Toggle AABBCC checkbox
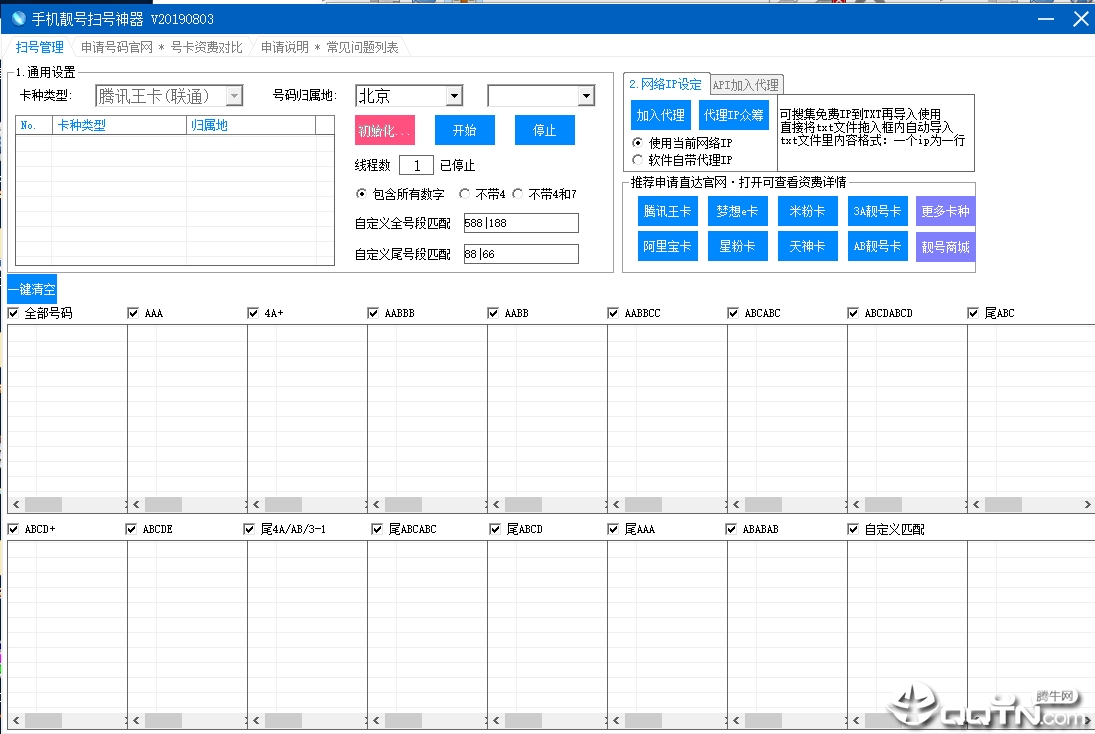Screen dimensions: 1095x734 [613, 313]
